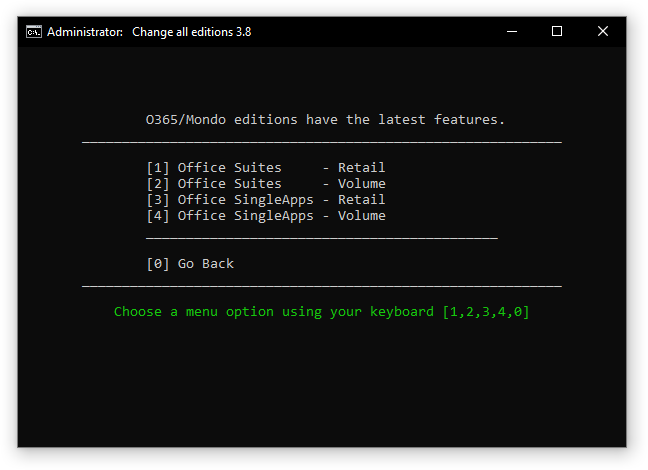This screenshot has width=648, height=470.
Task: Click the command prompt icon in title bar
Action: click(33, 31)
